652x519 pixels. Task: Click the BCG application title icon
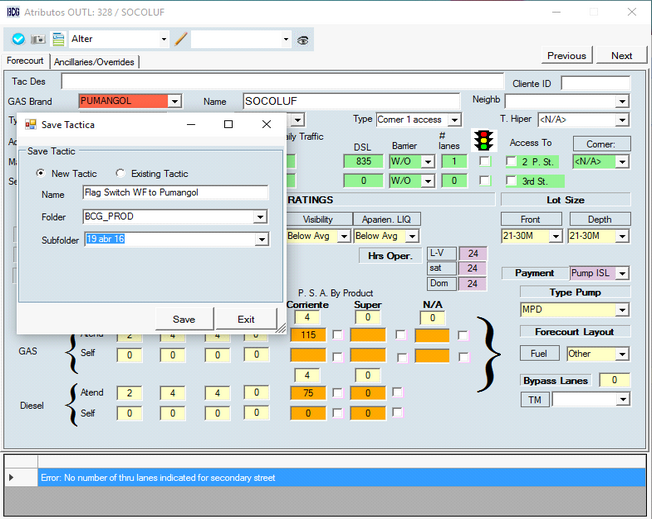point(13,12)
